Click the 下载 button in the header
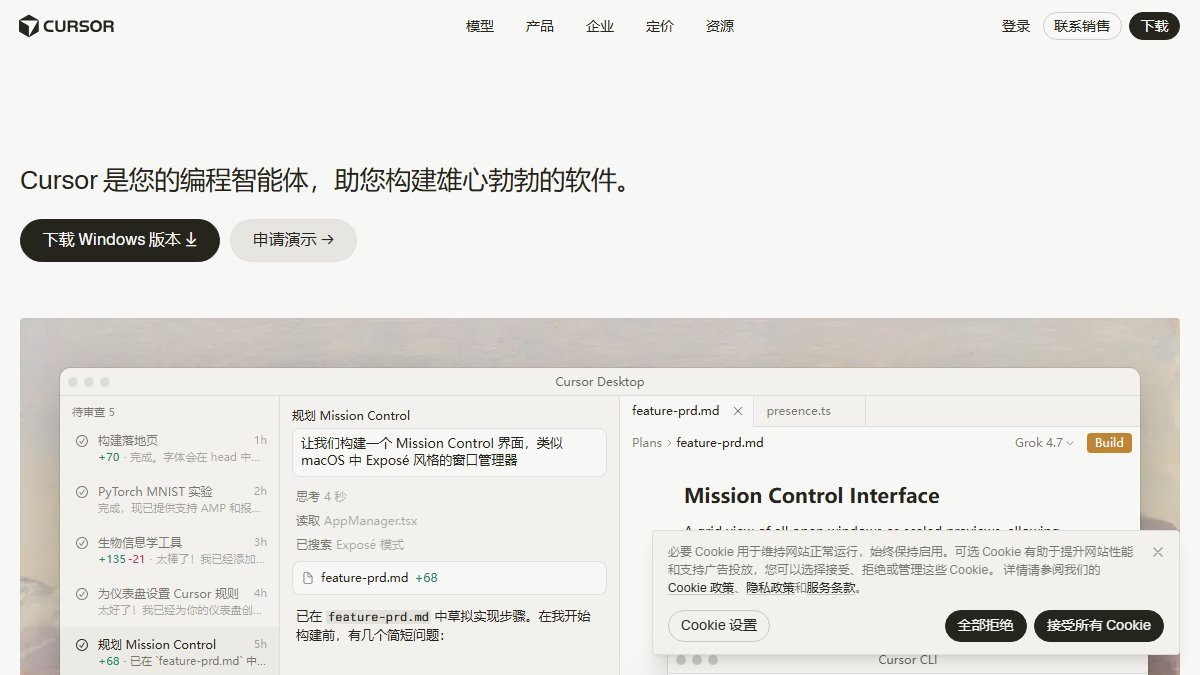Image resolution: width=1200 pixels, height=675 pixels. (1154, 26)
